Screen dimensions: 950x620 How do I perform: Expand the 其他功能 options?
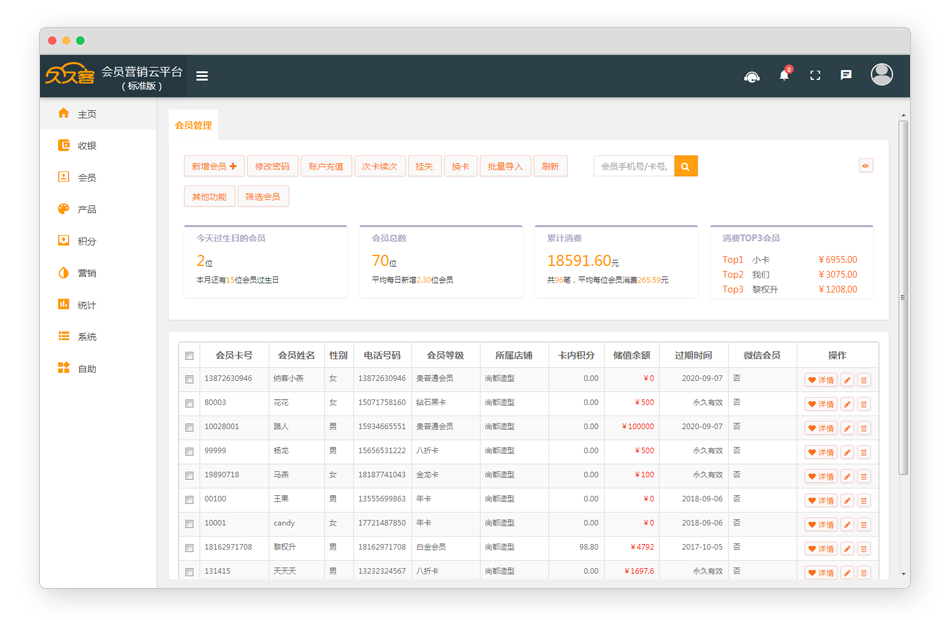(x=209, y=197)
